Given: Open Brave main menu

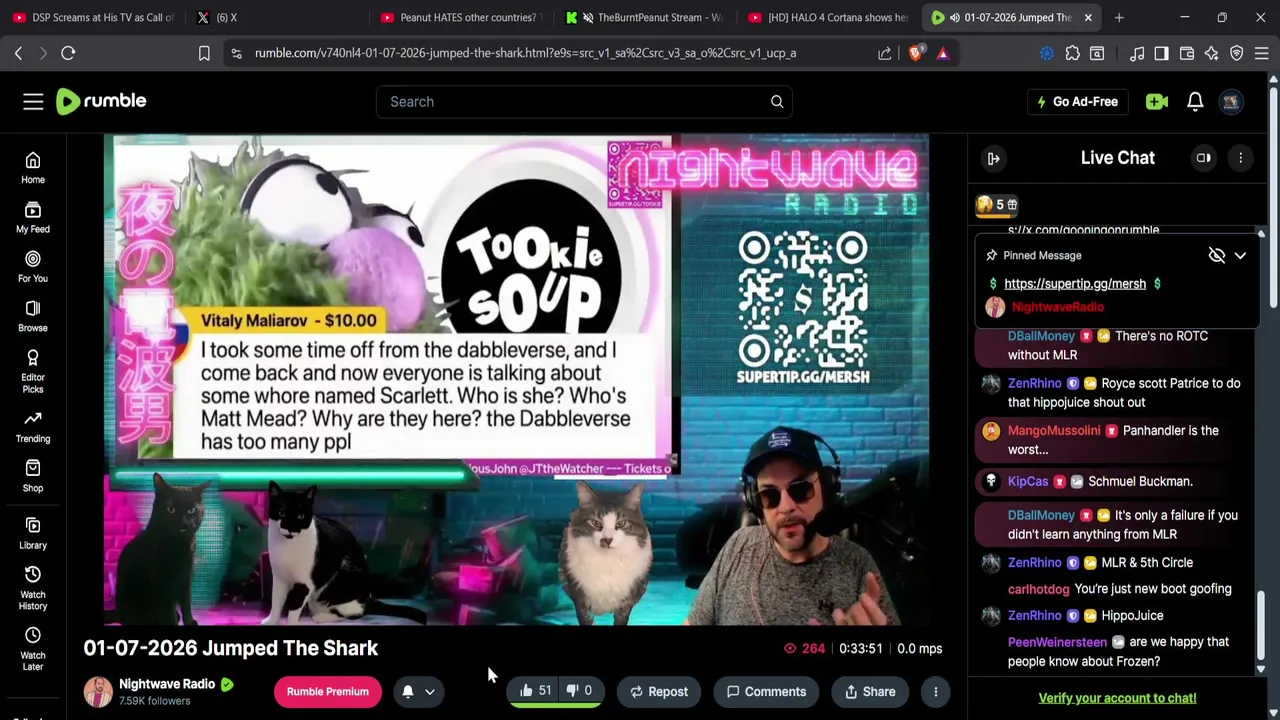Looking at the screenshot, I should point(1262,53).
